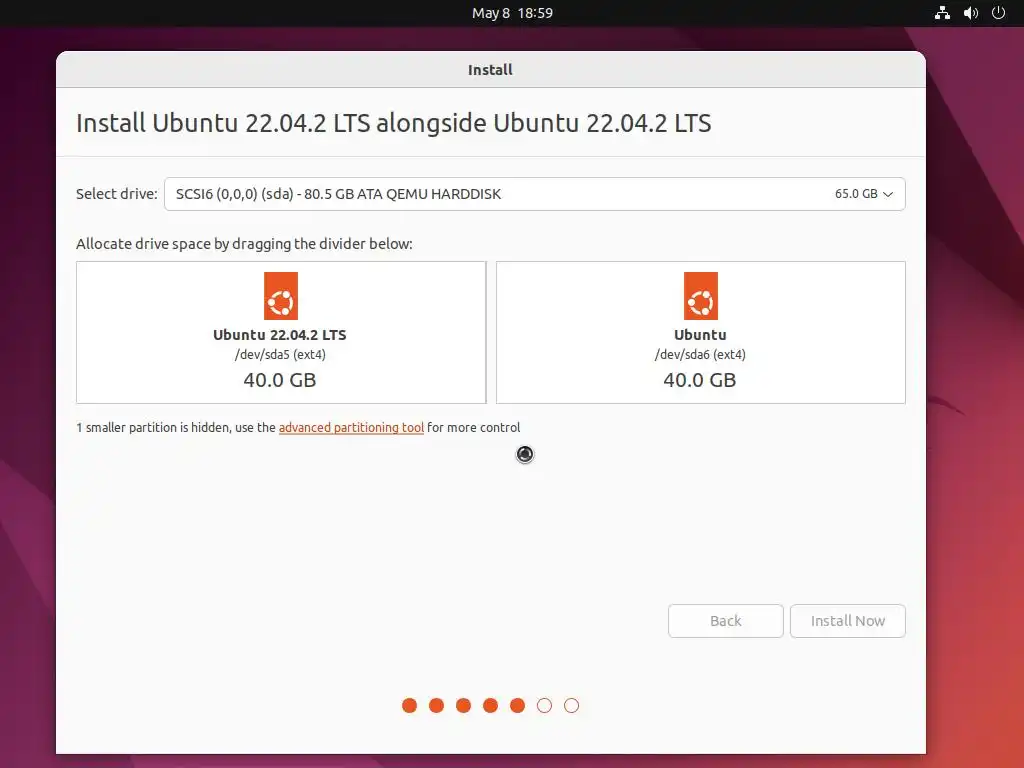Click the Ubuntu logo above /dev/sda6
The width and height of the screenshot is (1024, 768).
tap(701, 296)
